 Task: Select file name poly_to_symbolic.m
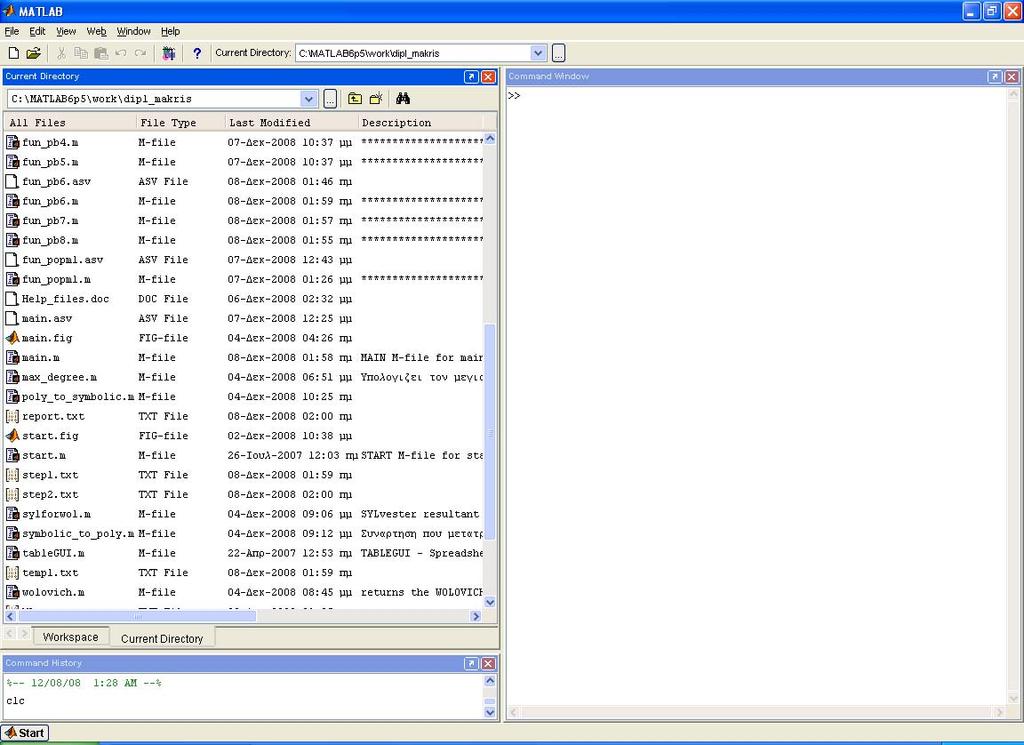click(78, 397)
